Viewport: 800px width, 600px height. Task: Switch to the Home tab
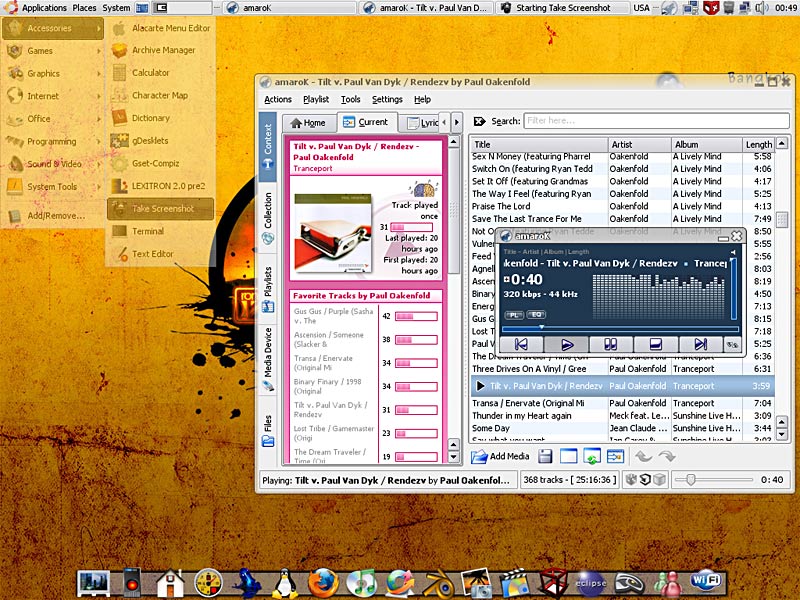(308, 123)
